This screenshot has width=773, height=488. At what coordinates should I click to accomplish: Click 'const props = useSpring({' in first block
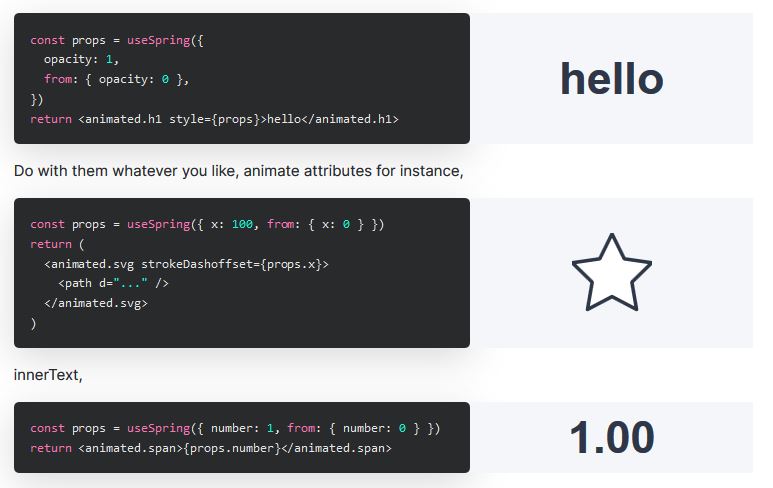click(x=117, y=40)
